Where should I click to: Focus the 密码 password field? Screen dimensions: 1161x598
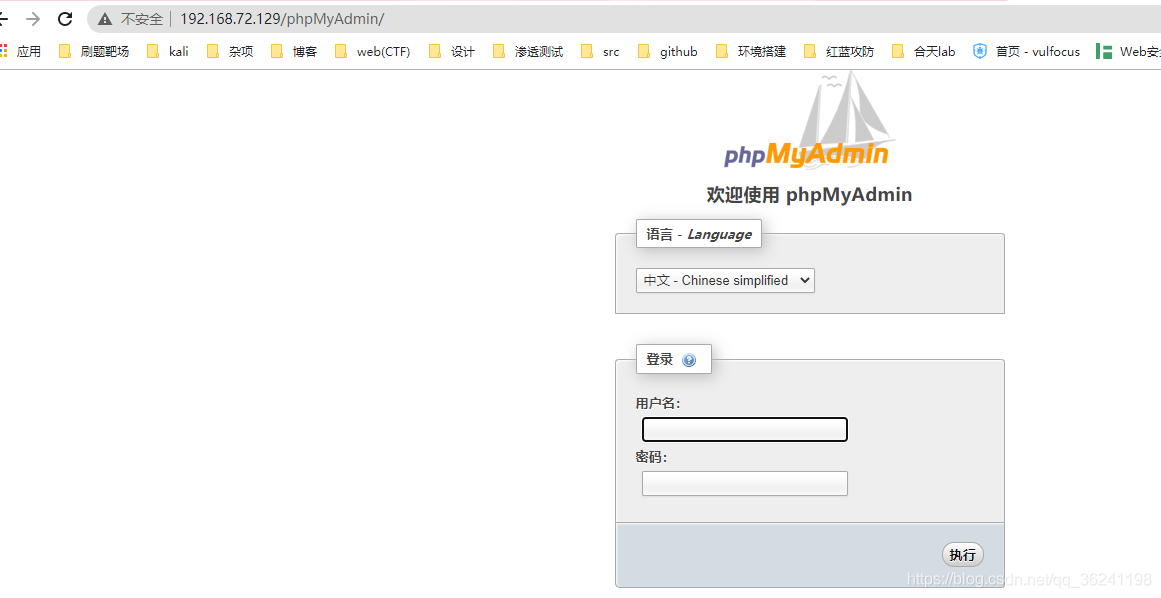[744, 483]
